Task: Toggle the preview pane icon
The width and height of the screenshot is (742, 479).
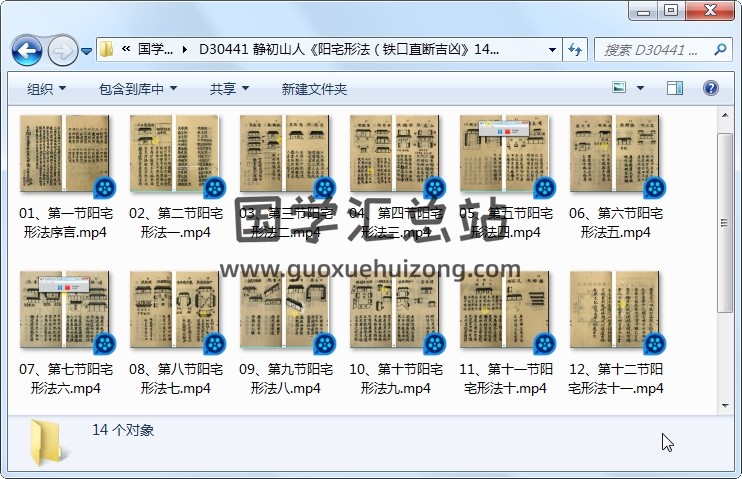Action: [677, 89]
